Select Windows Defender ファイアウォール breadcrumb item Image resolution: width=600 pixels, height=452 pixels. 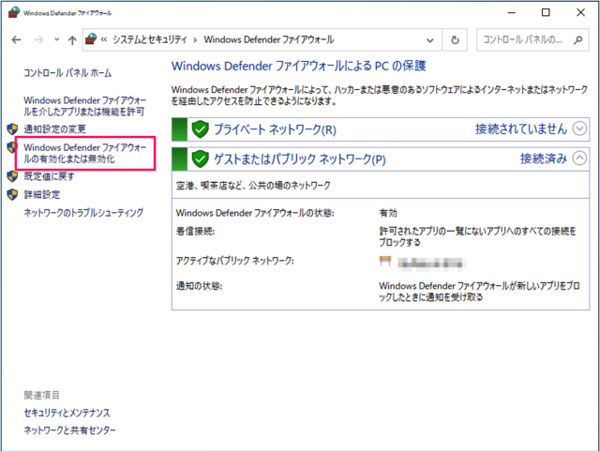269,41
